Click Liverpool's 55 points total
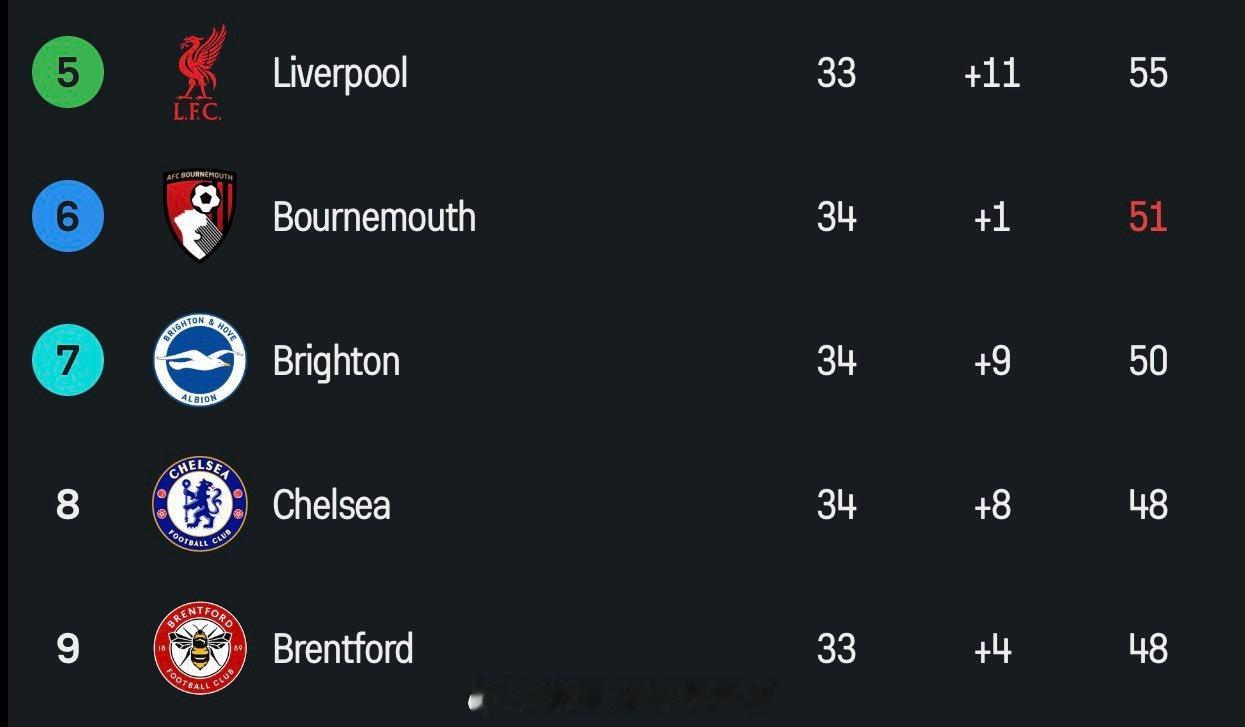The image size is (1245, 727). click(x=1148, y=73)
